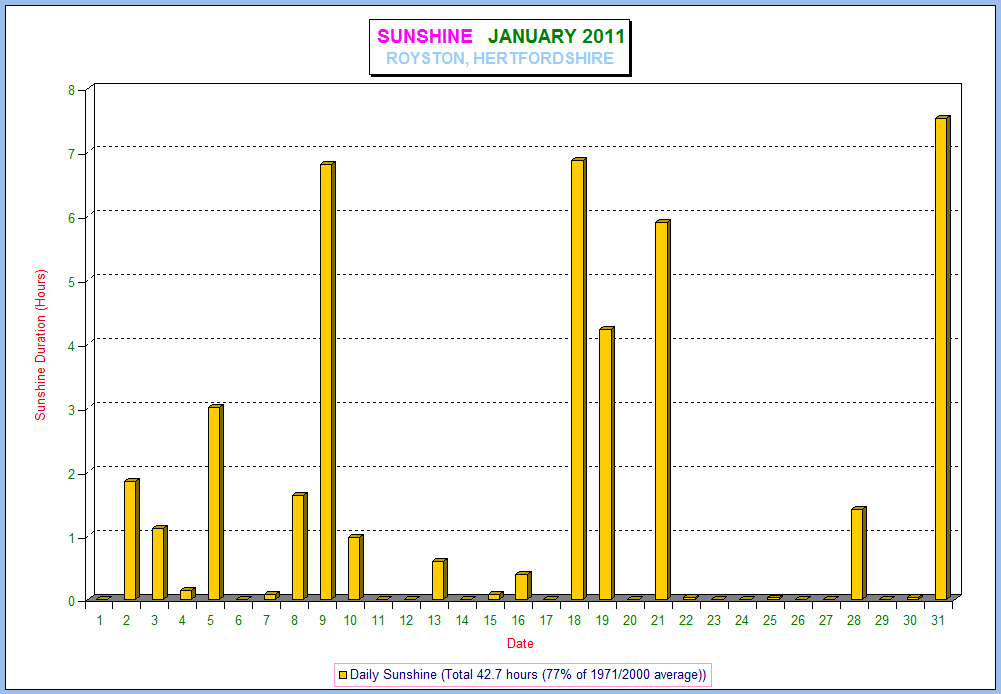
Task: Click the y-axis value 7
Action: 72,154
